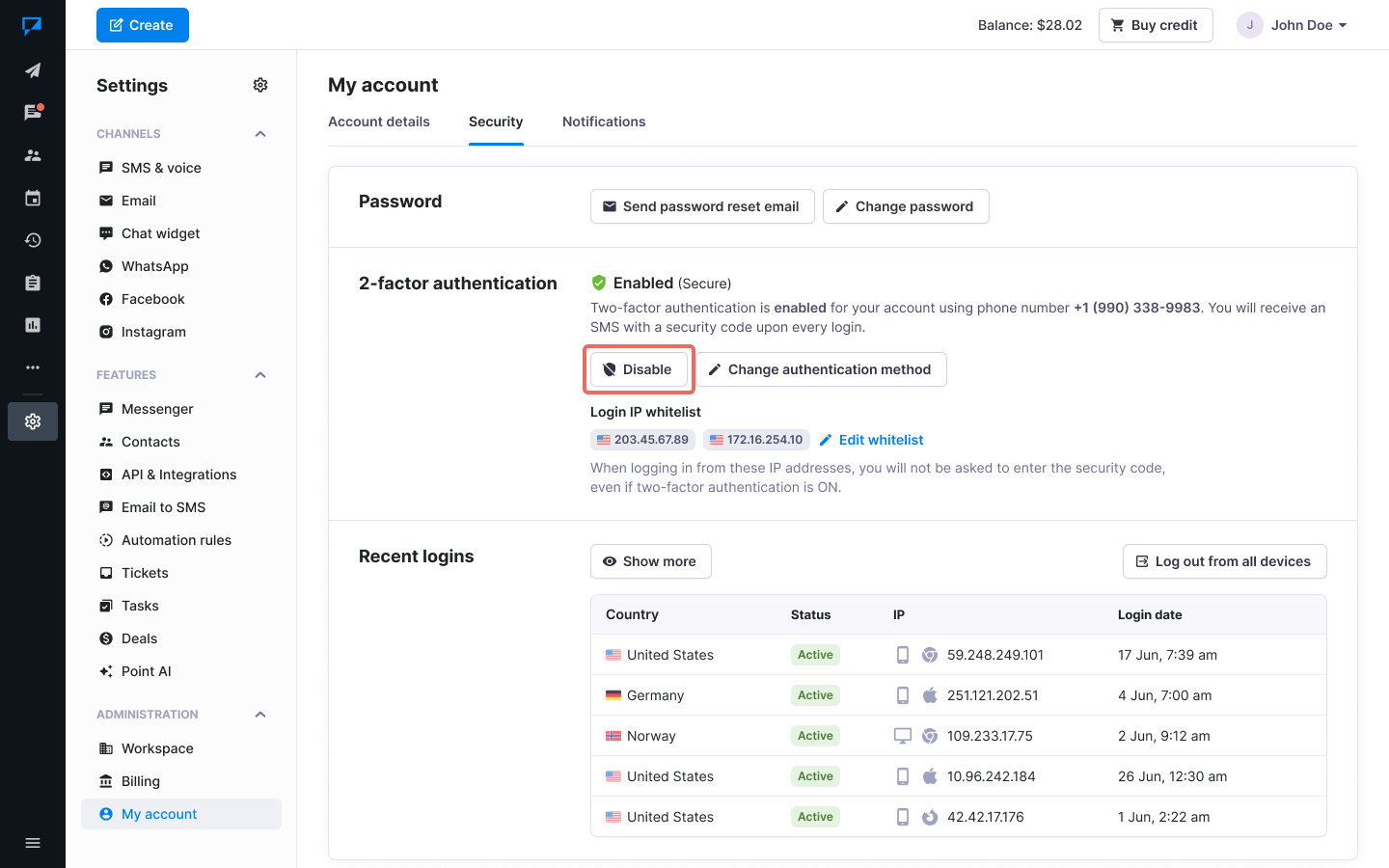Click Edit whitelist link
This screenshot has height=868, width=1389.
tap(871, 439)
